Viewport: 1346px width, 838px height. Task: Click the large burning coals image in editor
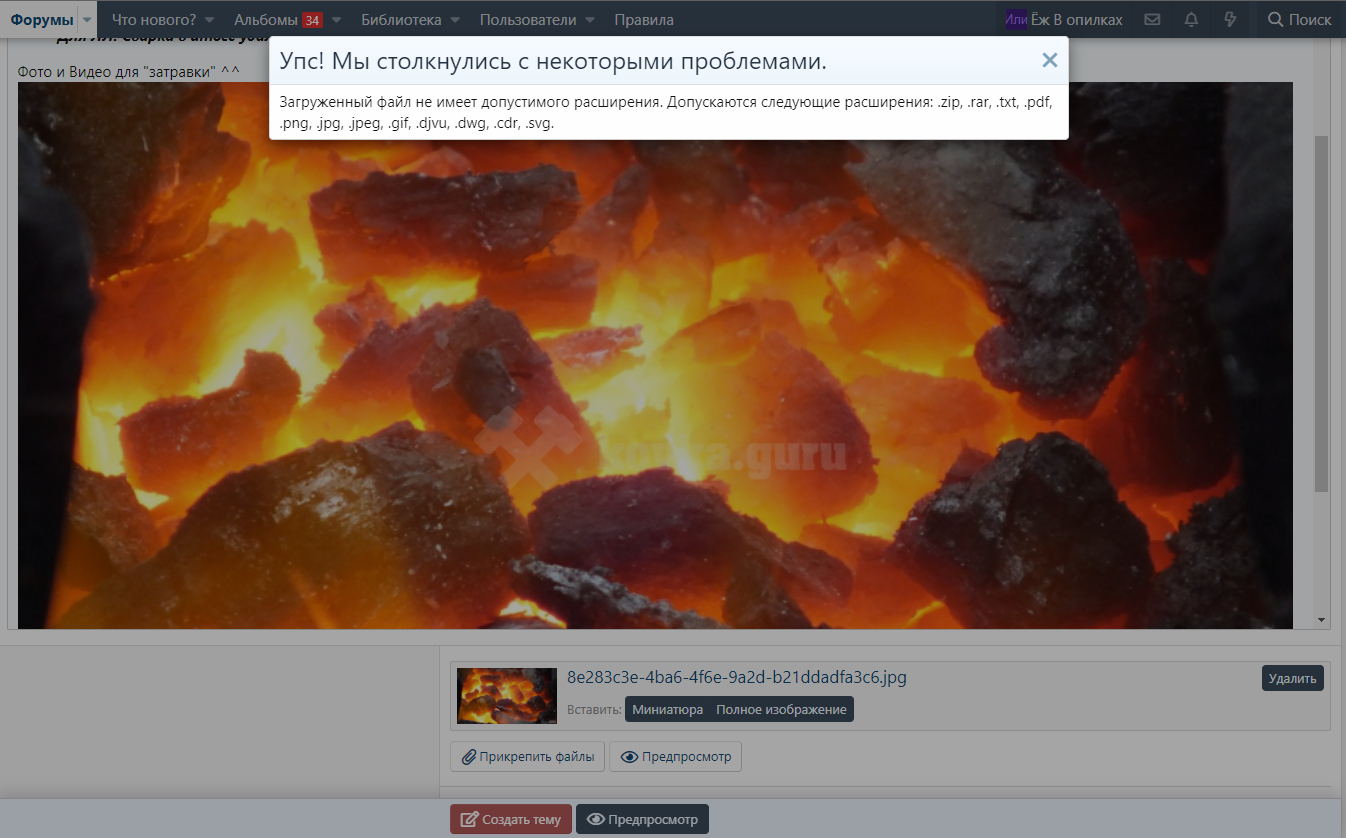655,355
